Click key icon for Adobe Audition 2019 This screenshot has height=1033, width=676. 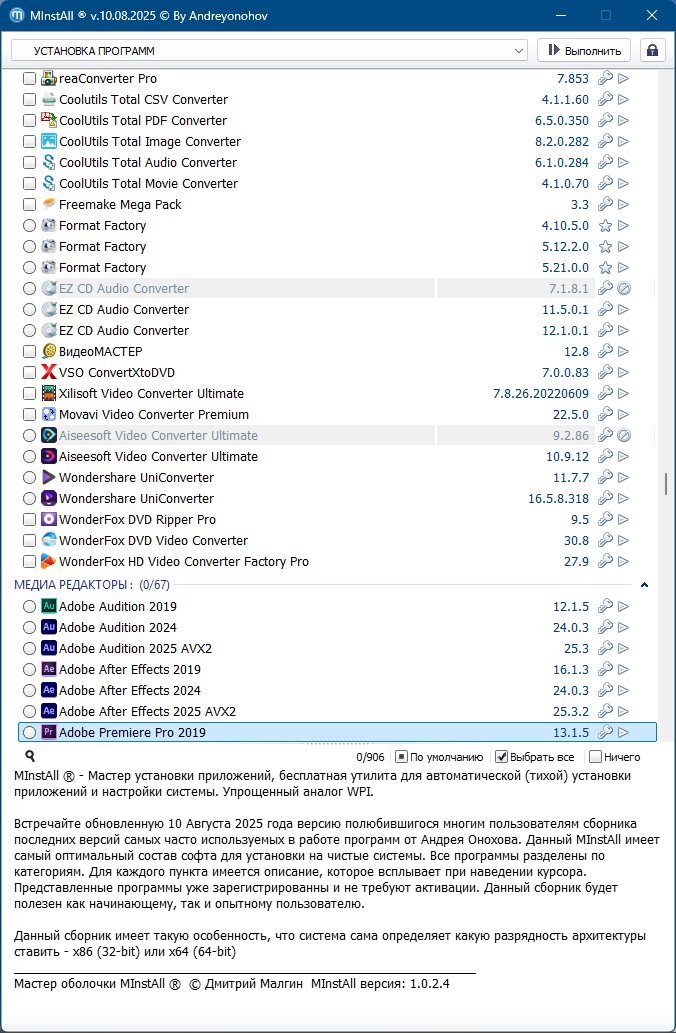(605, 606)
